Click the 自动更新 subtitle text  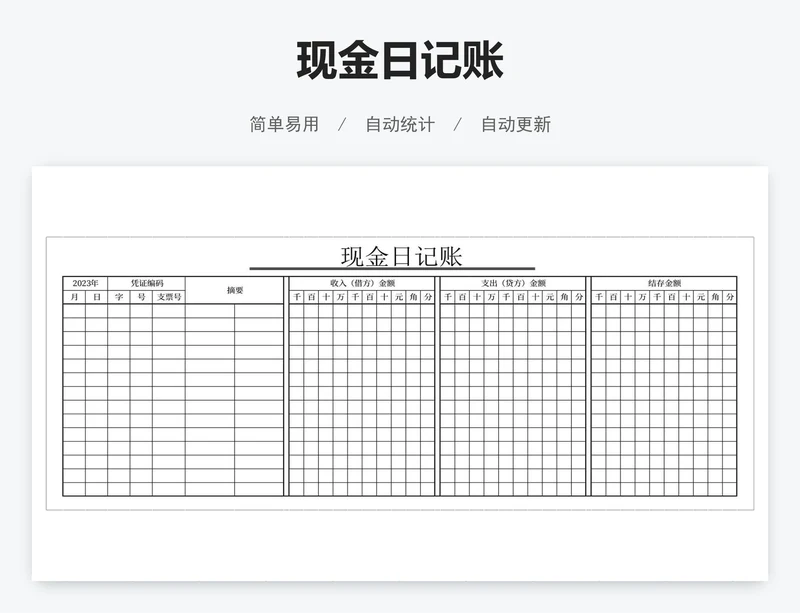click(516, 124)
